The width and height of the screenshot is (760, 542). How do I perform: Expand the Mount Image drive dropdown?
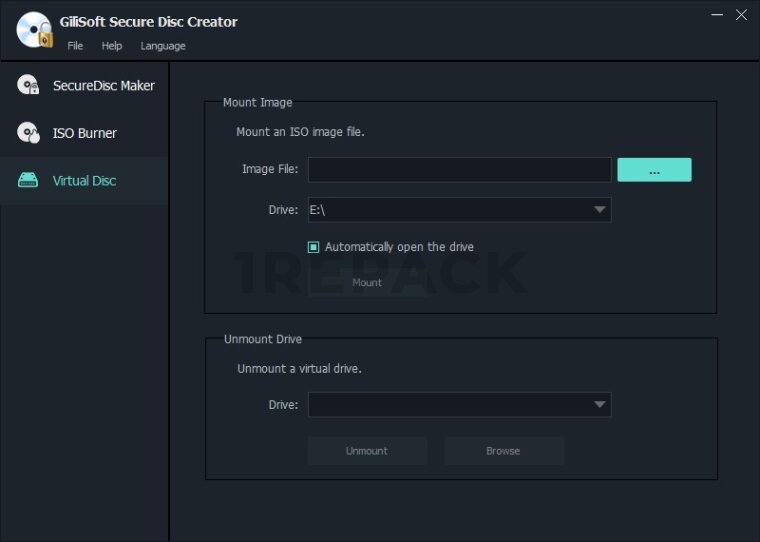click(x=599, y=210)
